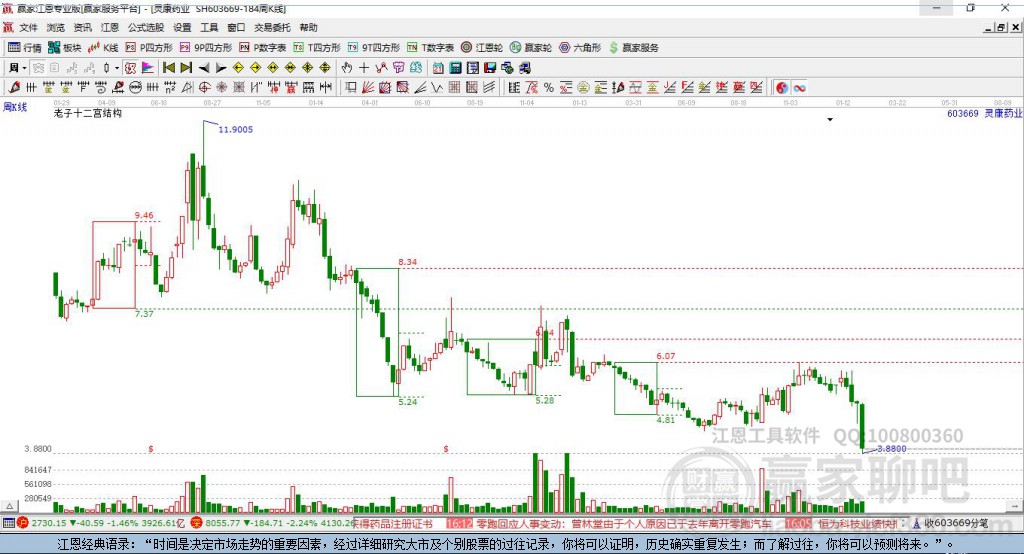
Task: Click the 沪 index indicator in status bar
Action: pos(23,523)
